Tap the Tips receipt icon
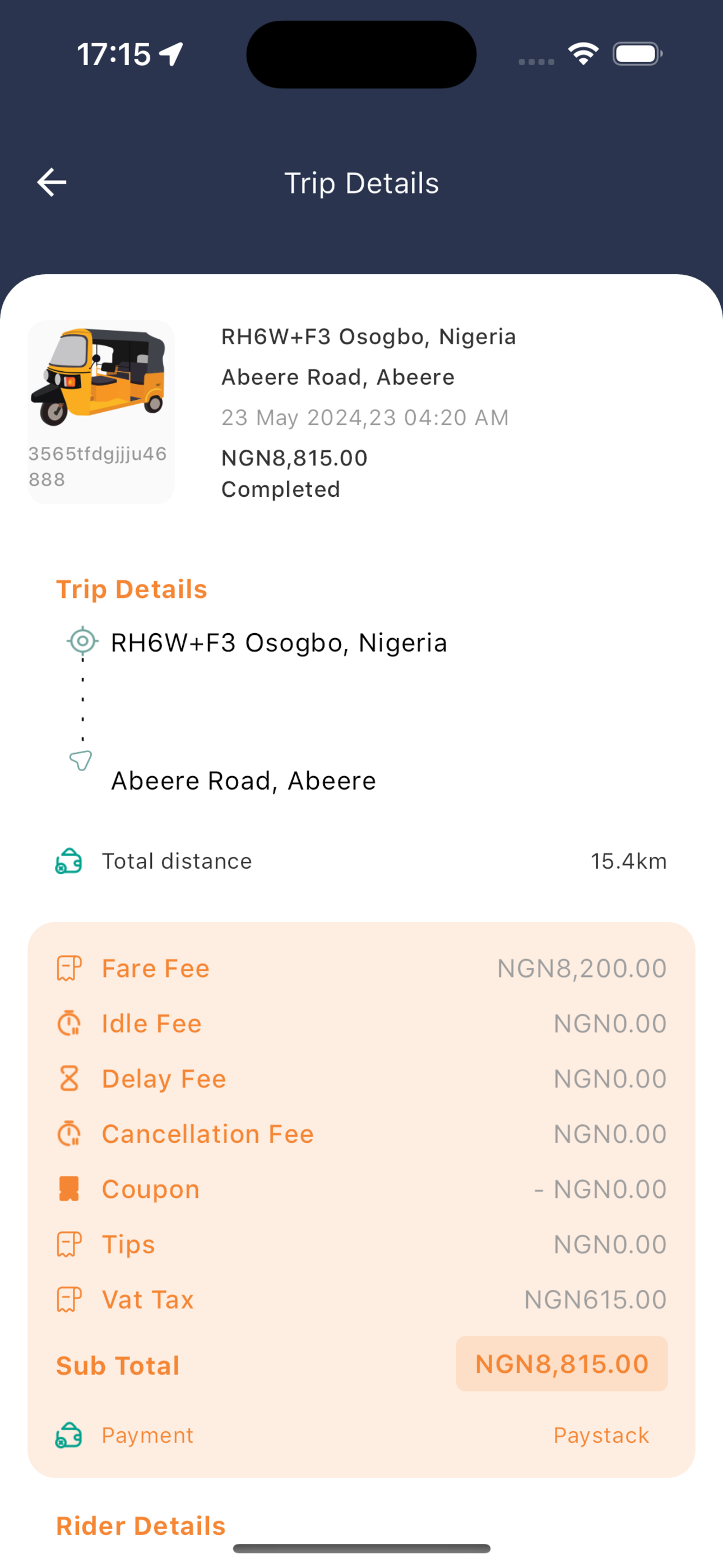723x1568 pixels. (69, 1244)
